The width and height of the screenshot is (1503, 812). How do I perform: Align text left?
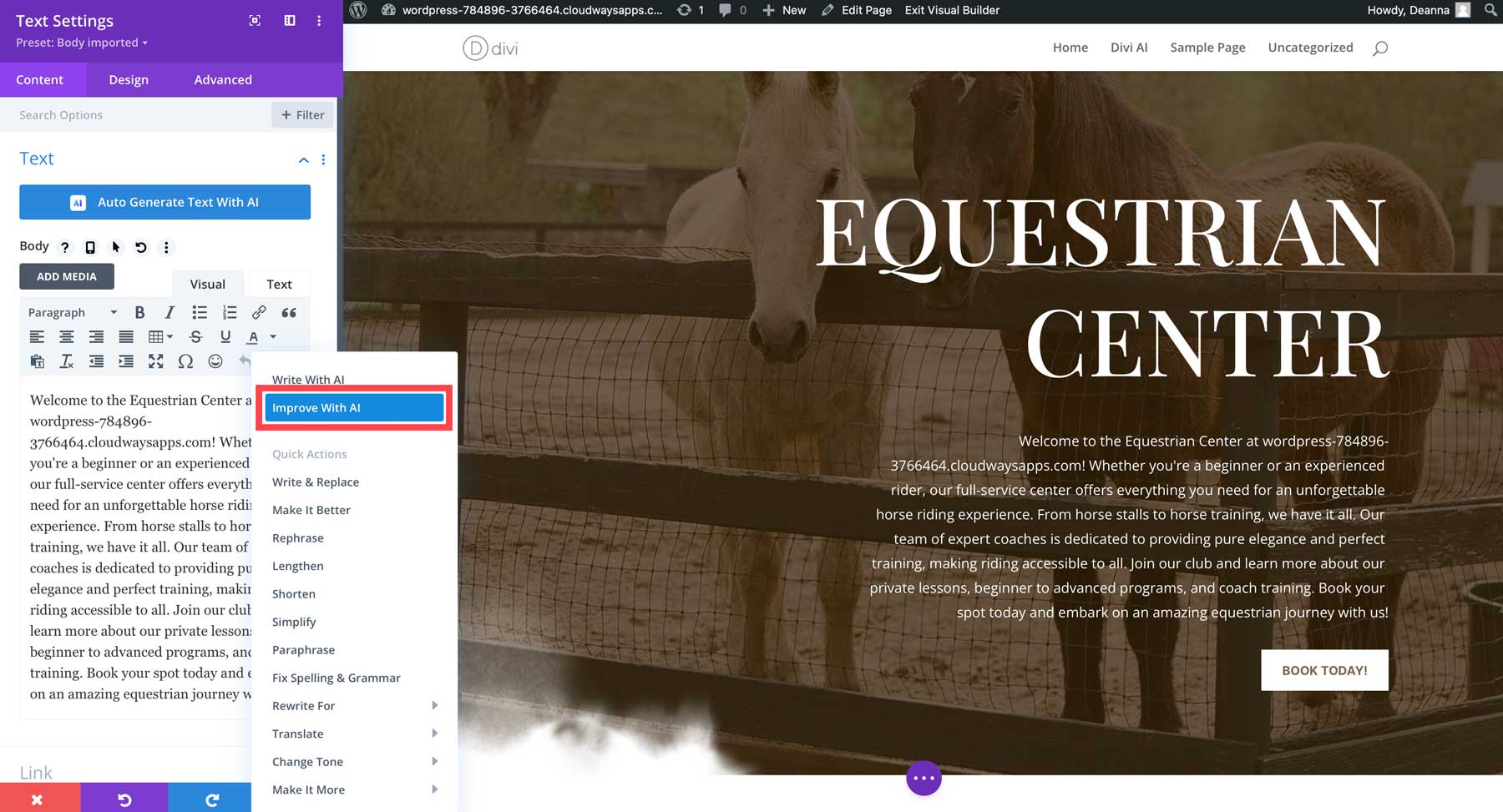coord(37,337)
